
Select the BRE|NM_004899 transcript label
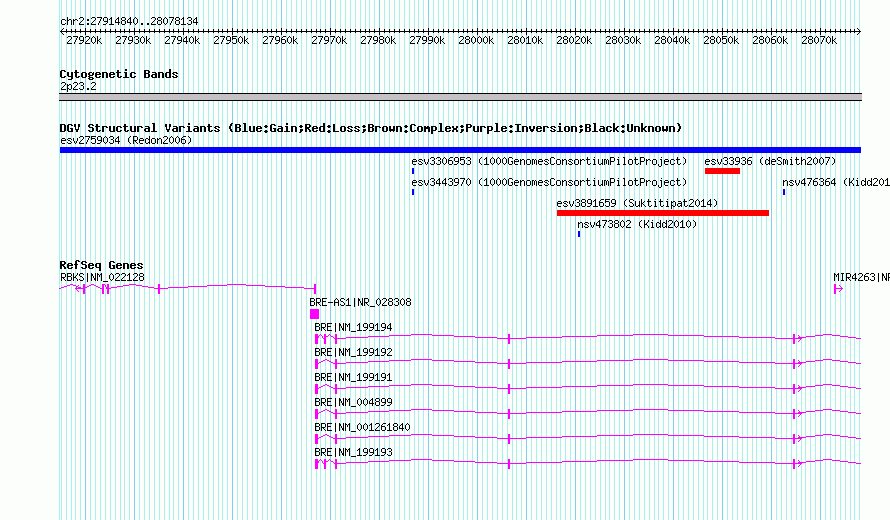click(x=353, y=402)
